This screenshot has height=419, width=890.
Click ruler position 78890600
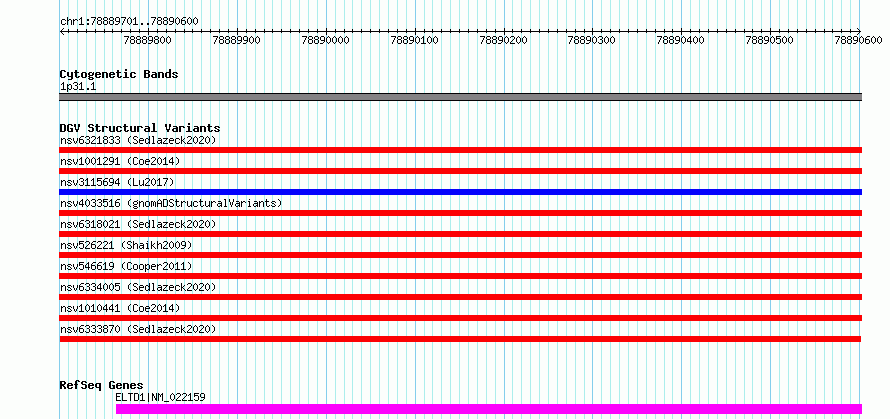(859, 40)
